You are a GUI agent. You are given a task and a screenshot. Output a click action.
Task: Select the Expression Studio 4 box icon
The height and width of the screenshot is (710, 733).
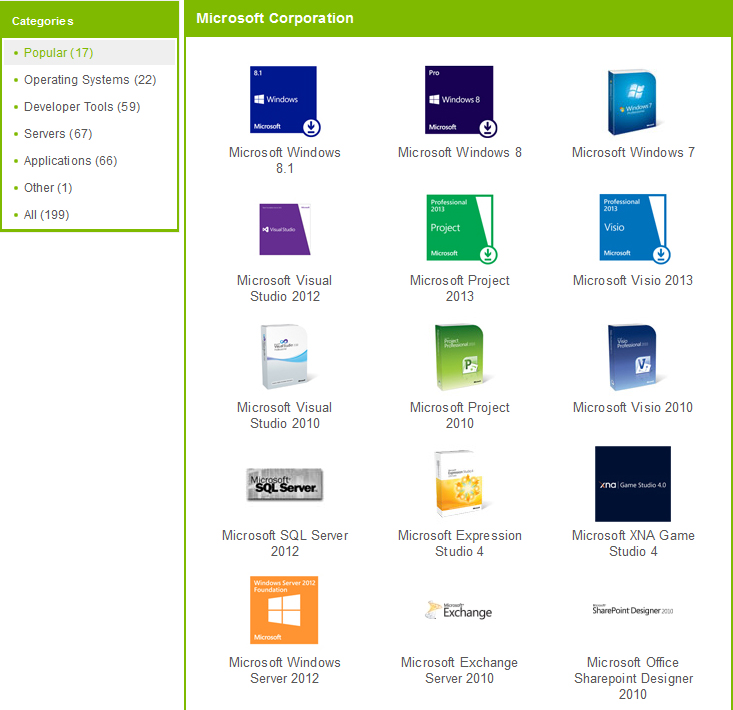(459, 484)
